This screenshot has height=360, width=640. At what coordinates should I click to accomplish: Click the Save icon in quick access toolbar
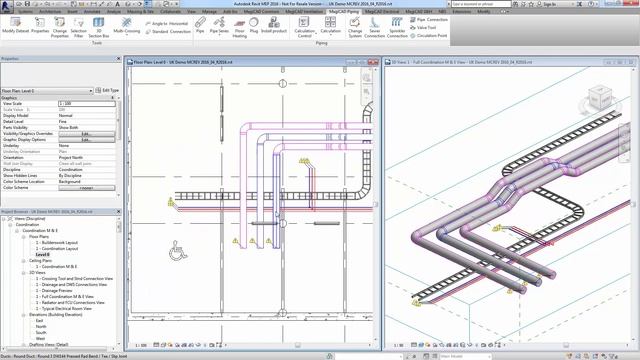click(27, 4)
